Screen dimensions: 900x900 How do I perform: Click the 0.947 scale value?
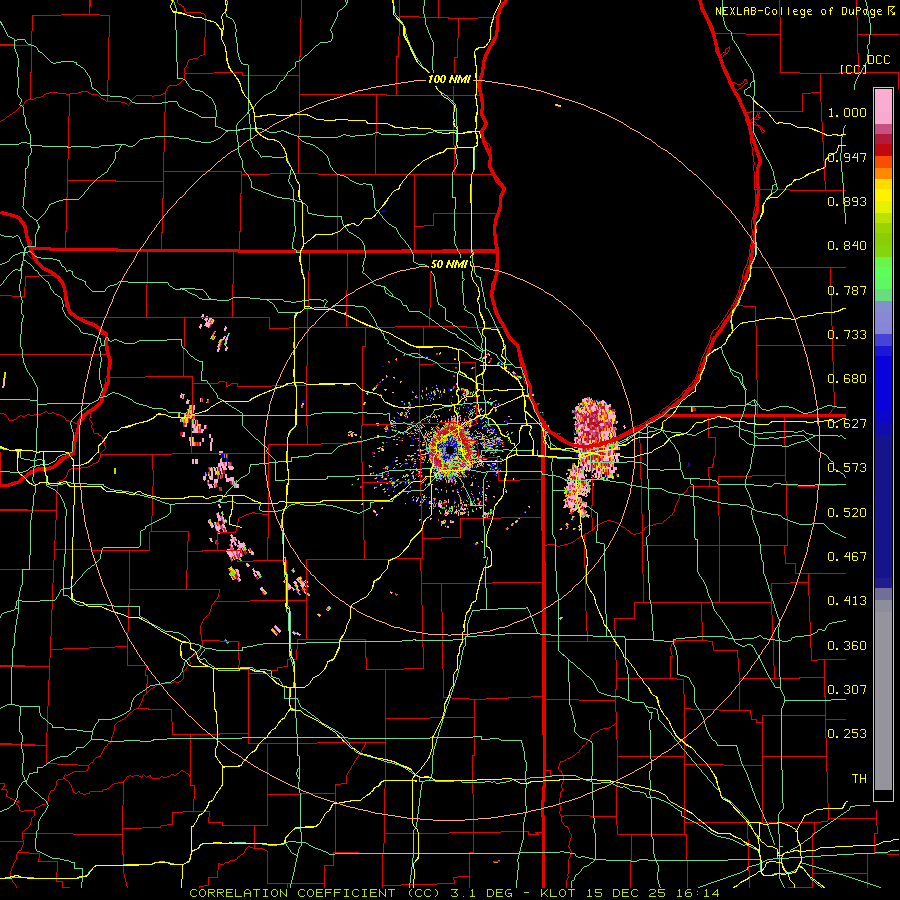click(847, 157)
